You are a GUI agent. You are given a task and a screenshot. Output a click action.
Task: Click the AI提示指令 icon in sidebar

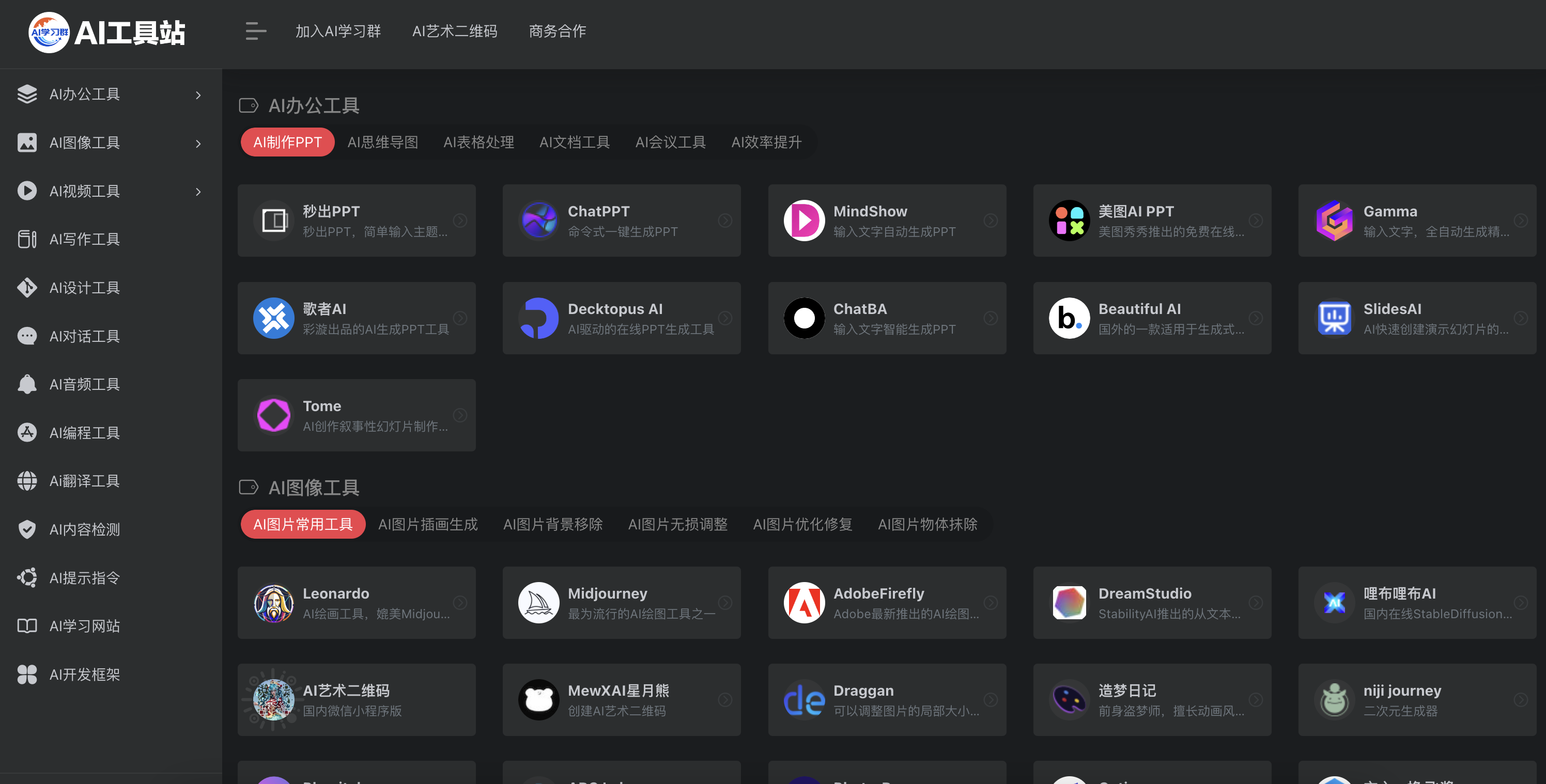[27, 577]
